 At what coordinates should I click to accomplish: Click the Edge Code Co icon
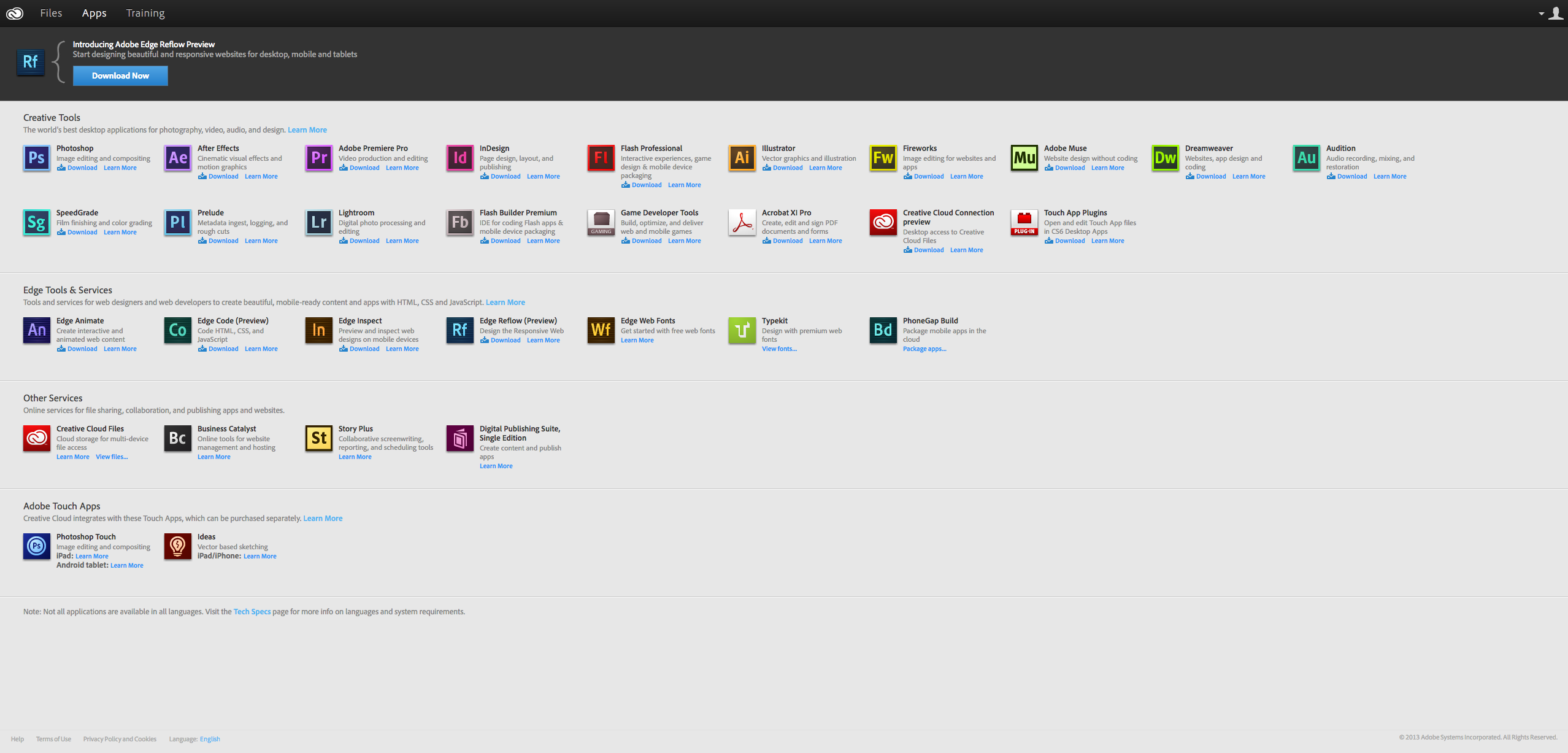tap(178, 331)
